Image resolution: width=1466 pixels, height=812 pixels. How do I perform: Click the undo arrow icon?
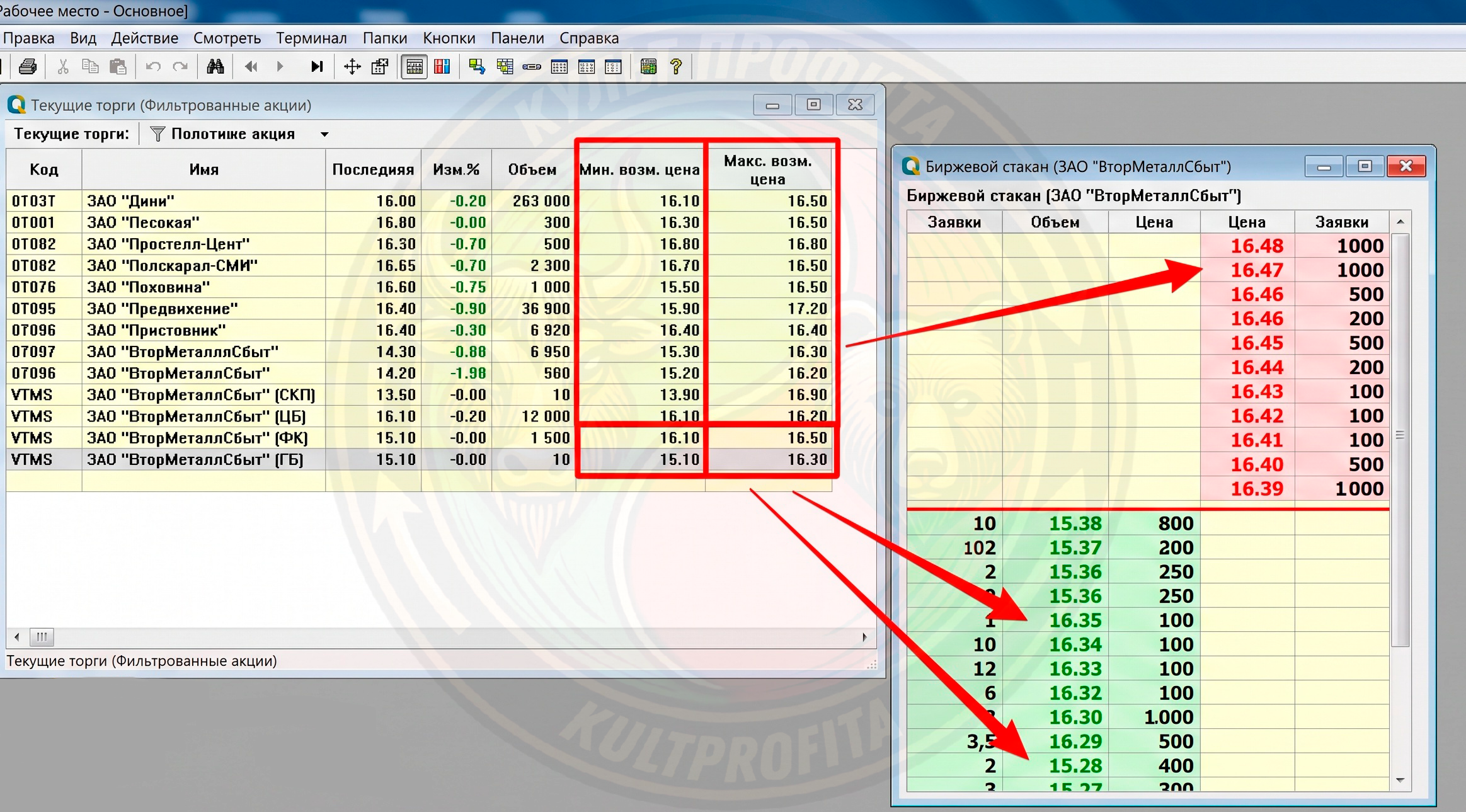click(x=153, y=66)
